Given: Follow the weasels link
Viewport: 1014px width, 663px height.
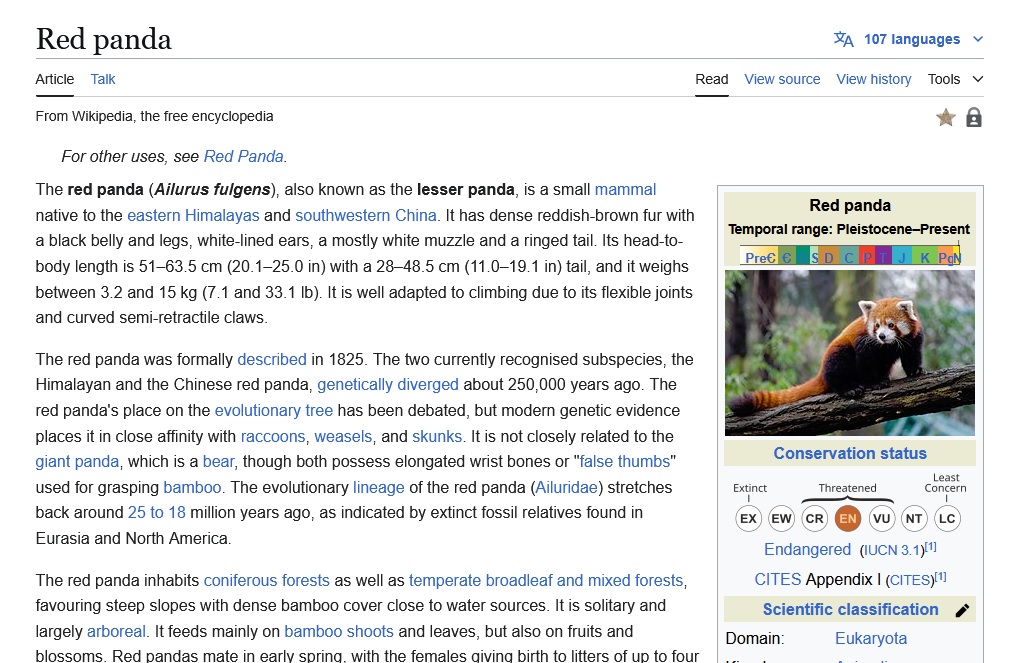Looking at the screenshot, I should 343,437.
